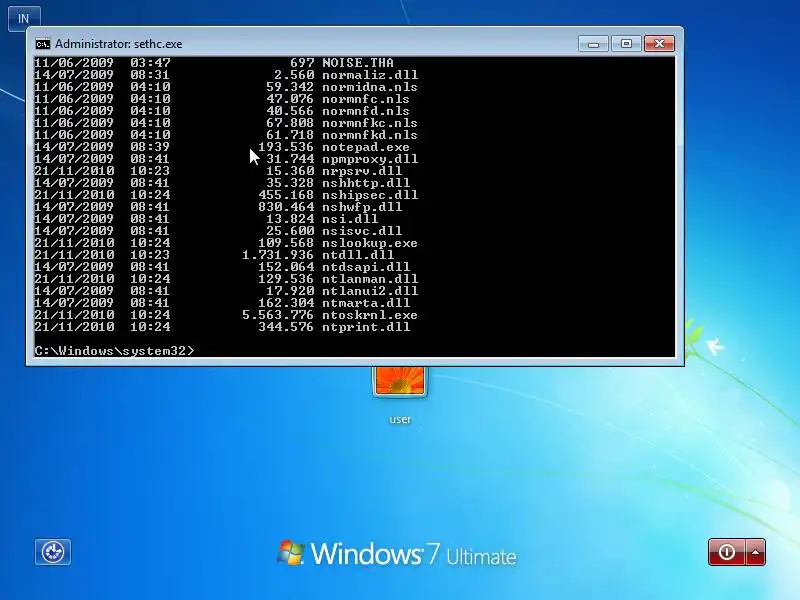Click the nrpsrv.dll file entry

click(362, 171)
